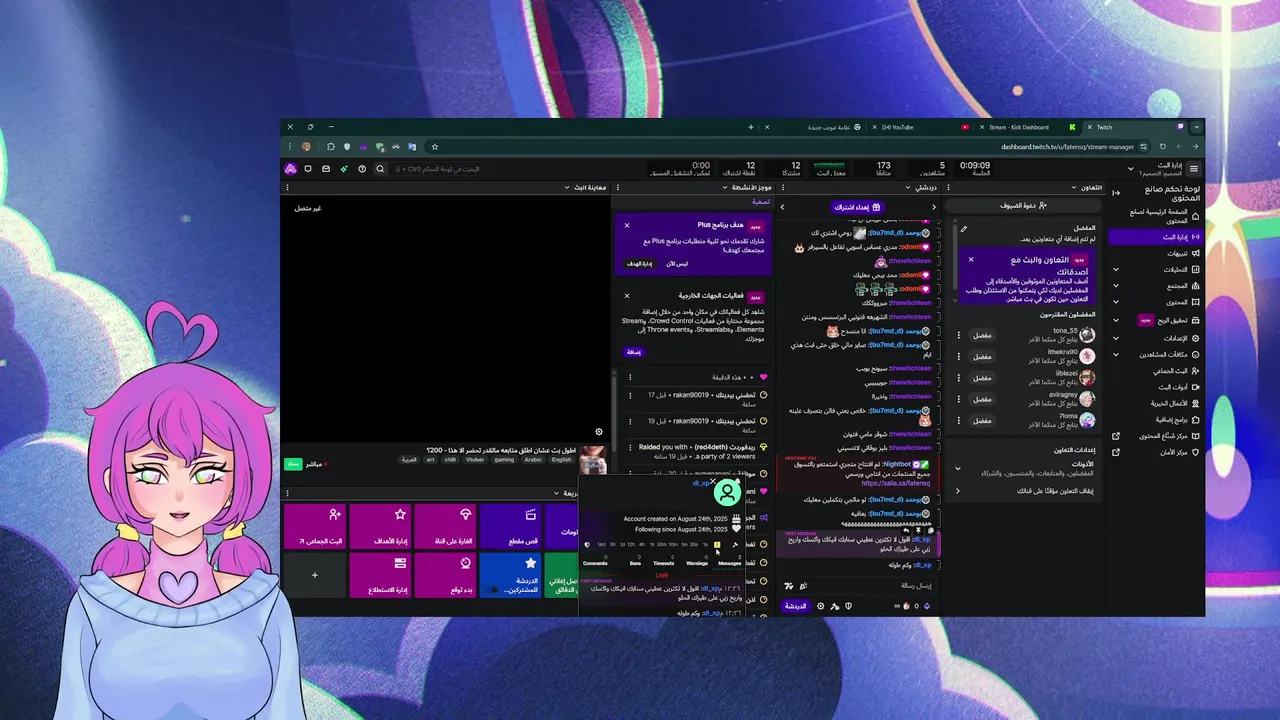Open the dashboard hamburger menu

pos(1193,168)
